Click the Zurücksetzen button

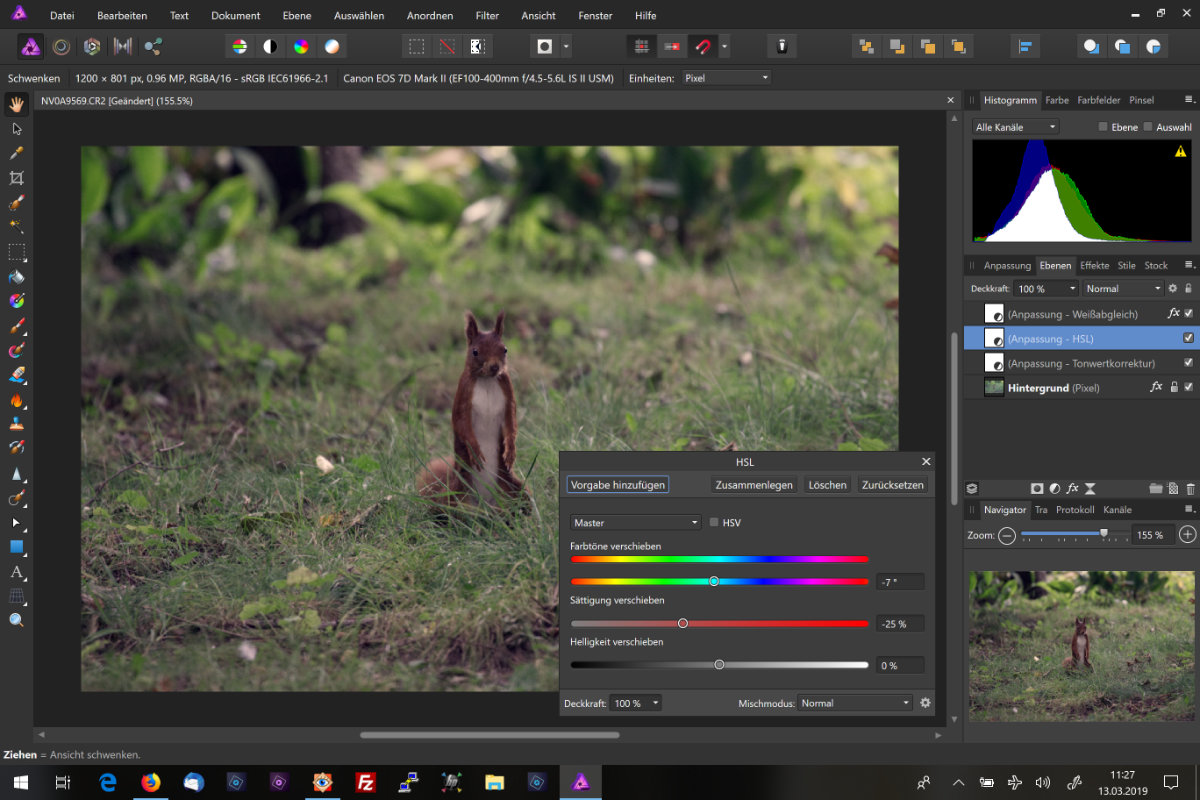click(892, 485)
